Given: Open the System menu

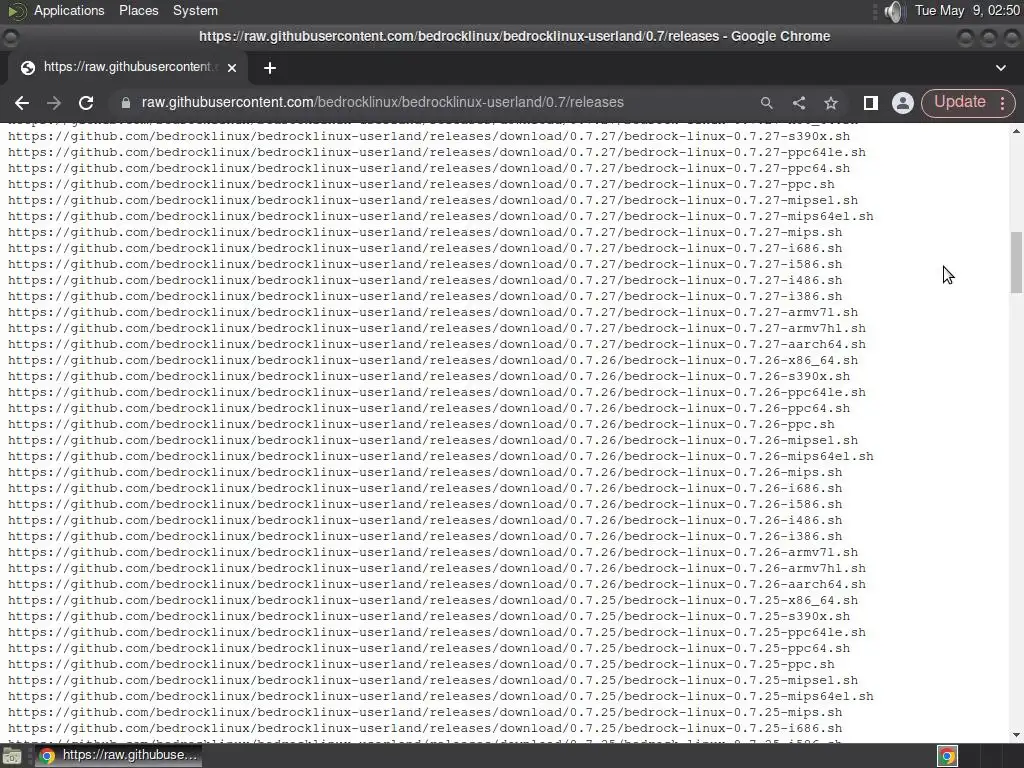Looking at the screenshot, I should [195, 10].
